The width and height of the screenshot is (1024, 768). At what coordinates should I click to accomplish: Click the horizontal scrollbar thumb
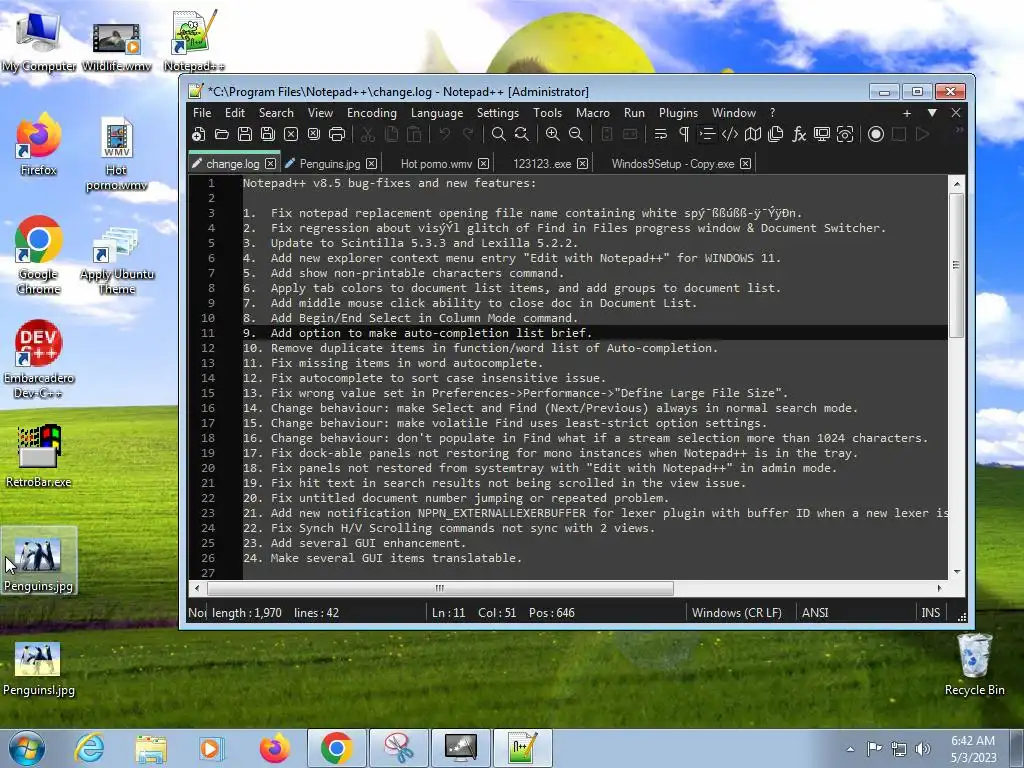point(440,588)
